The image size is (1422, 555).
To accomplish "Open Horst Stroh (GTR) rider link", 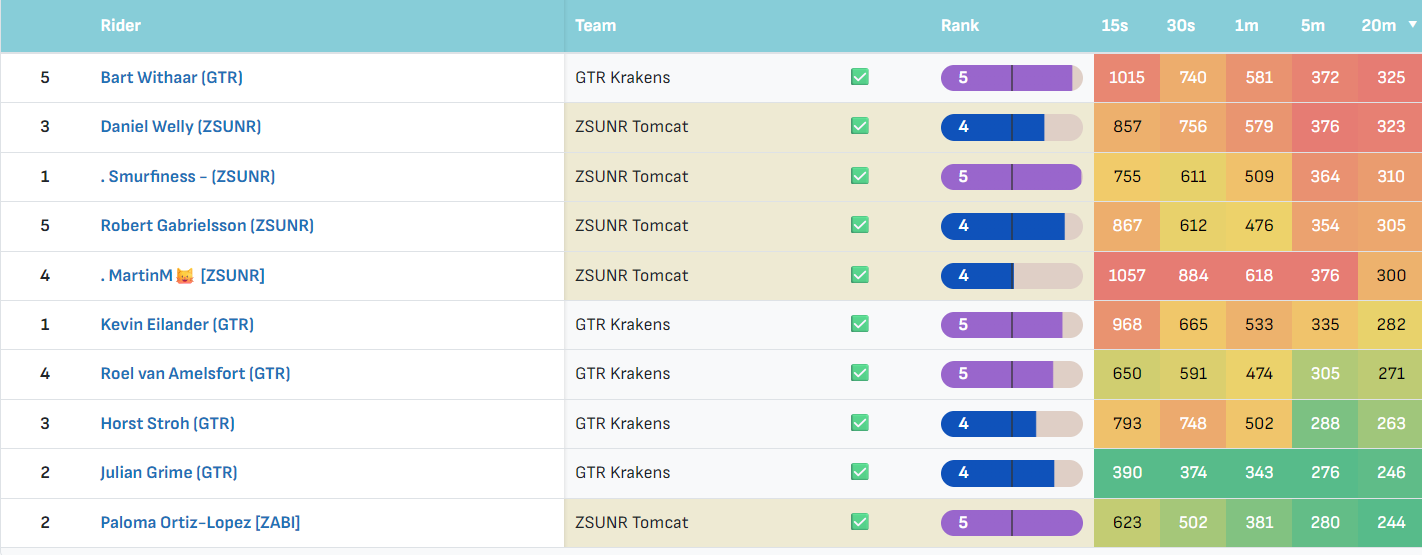I will [x=168, y=423].
